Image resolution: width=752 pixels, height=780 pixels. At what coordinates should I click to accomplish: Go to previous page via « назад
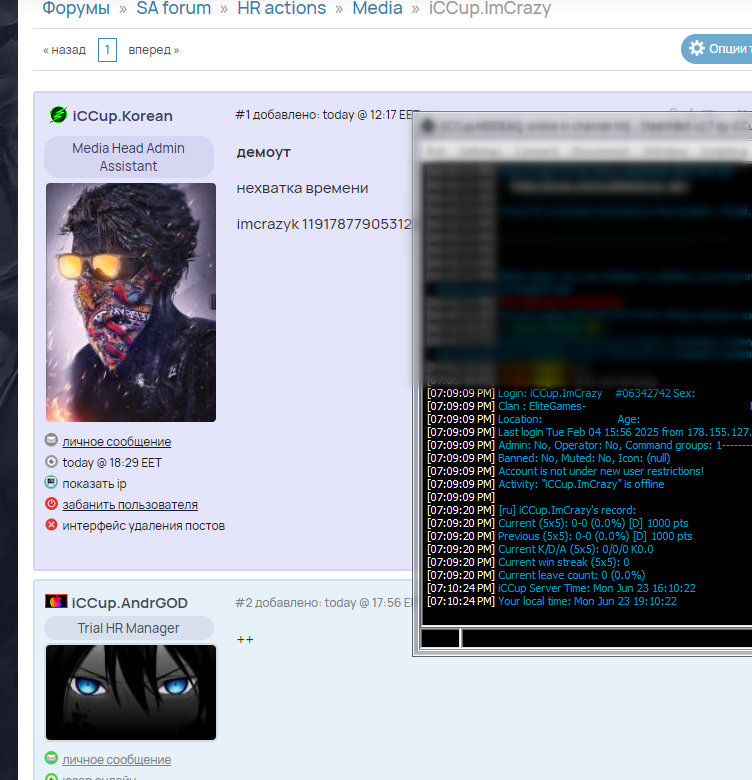click(x=64, y=50)
